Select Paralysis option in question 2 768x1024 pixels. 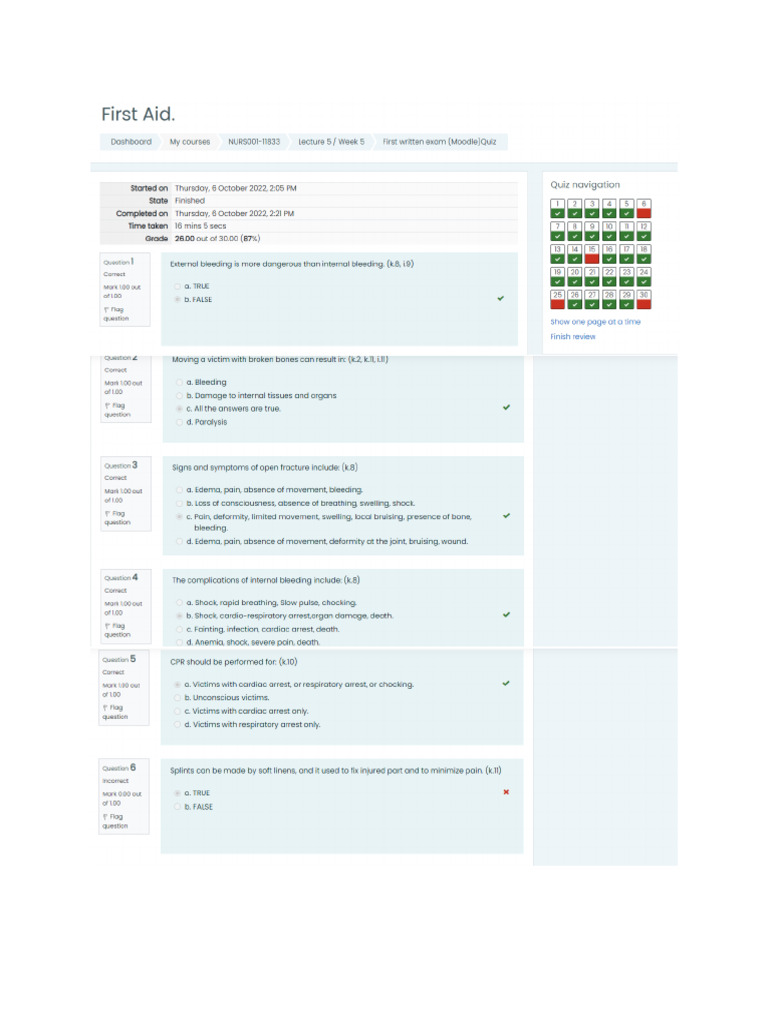[x=180, y=423]
